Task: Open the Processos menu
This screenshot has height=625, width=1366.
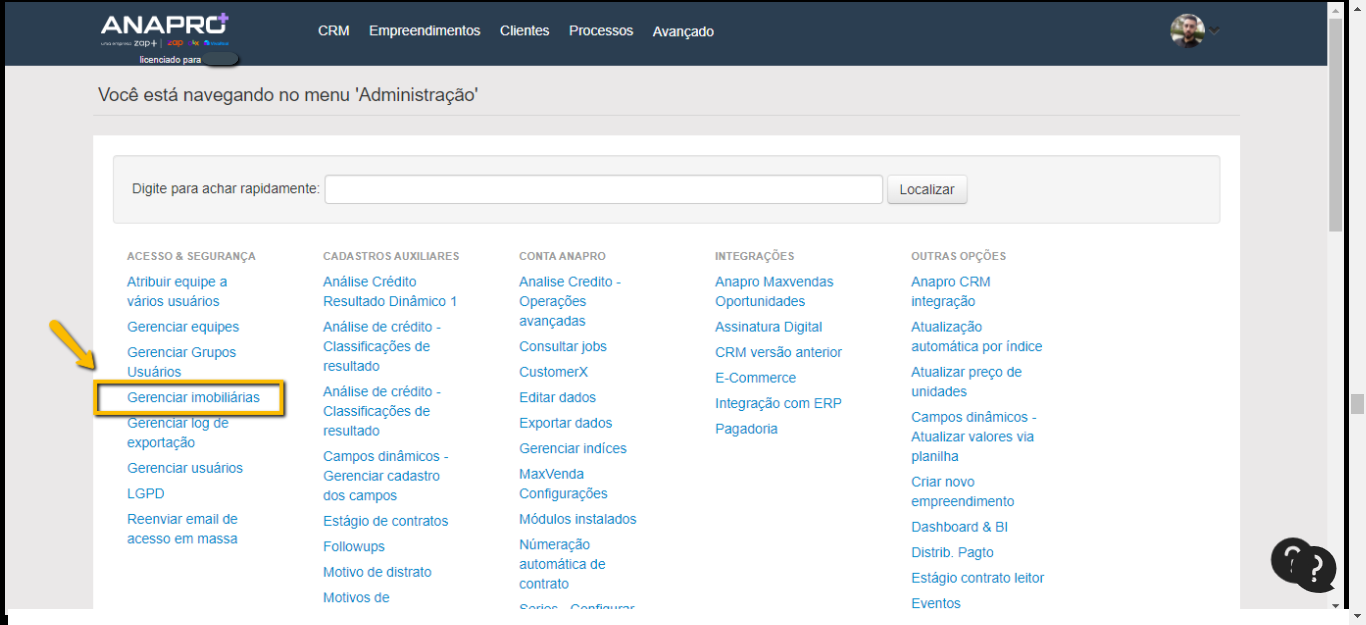Action: click(x=601, y=31)
